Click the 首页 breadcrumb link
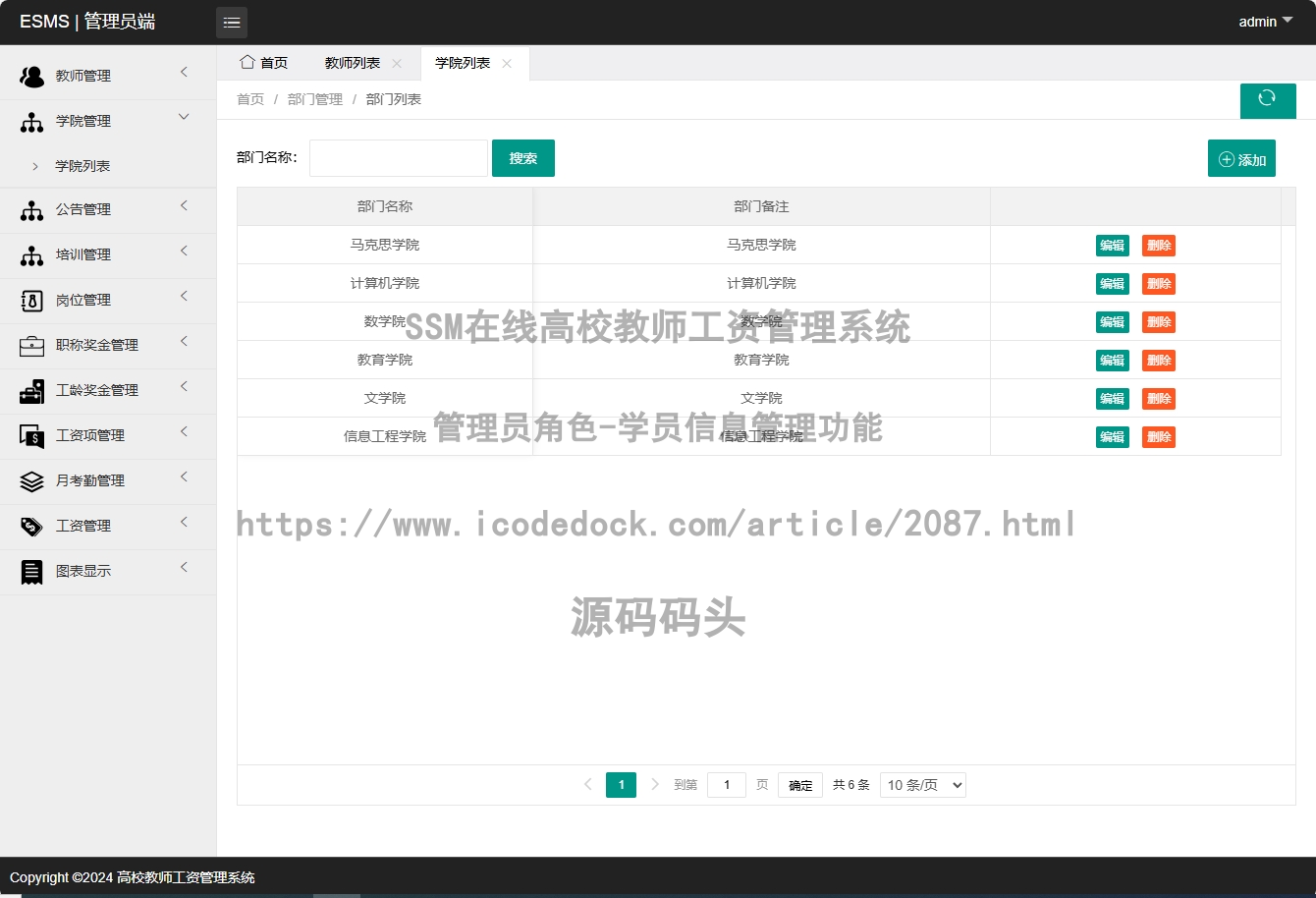Viewport: 1316px width, 898px height. click(250, 99)
